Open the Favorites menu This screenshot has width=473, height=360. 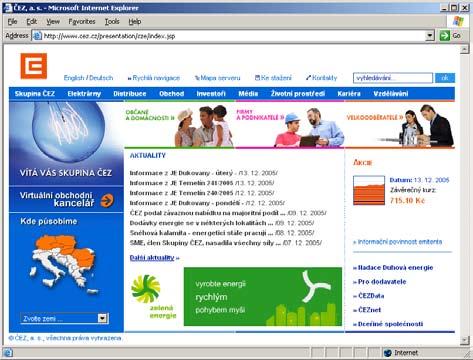pos(82,22)
